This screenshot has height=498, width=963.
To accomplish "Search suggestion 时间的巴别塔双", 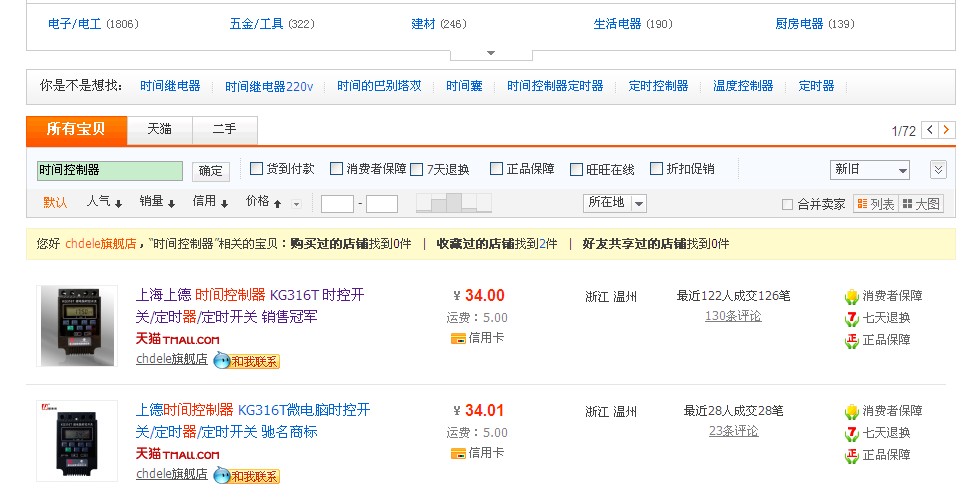I will pyautogui.click(x=379, y=86).
